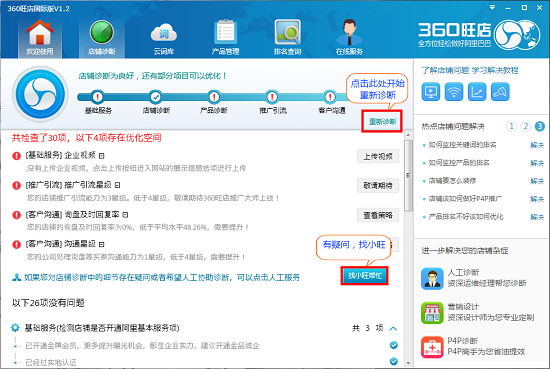Select the 店铺诊断 step check marker
Screen dimensions: 550x369
pos(155,96)
